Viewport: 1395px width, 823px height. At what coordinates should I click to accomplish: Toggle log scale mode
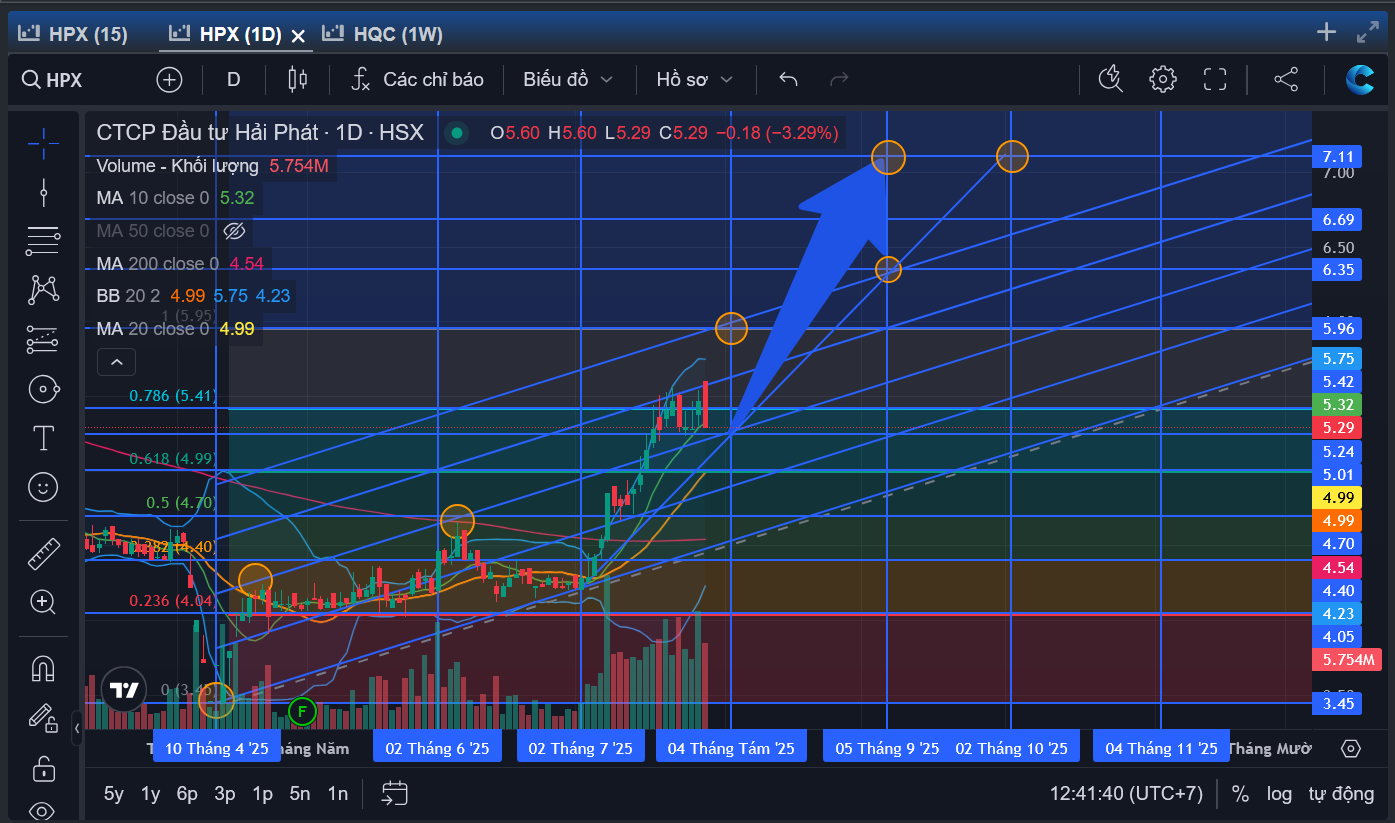1279,794
